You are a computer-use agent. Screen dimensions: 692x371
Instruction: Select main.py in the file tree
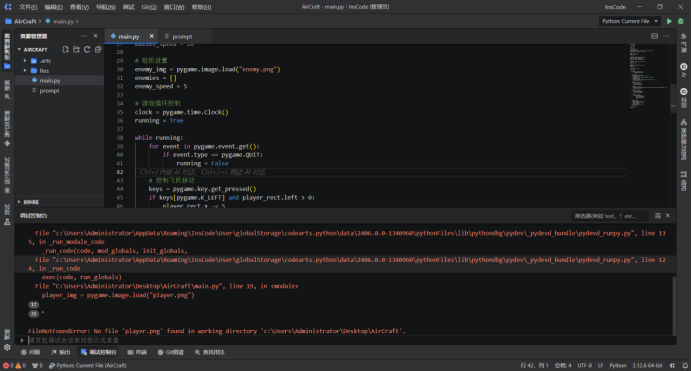pos(60,80)
